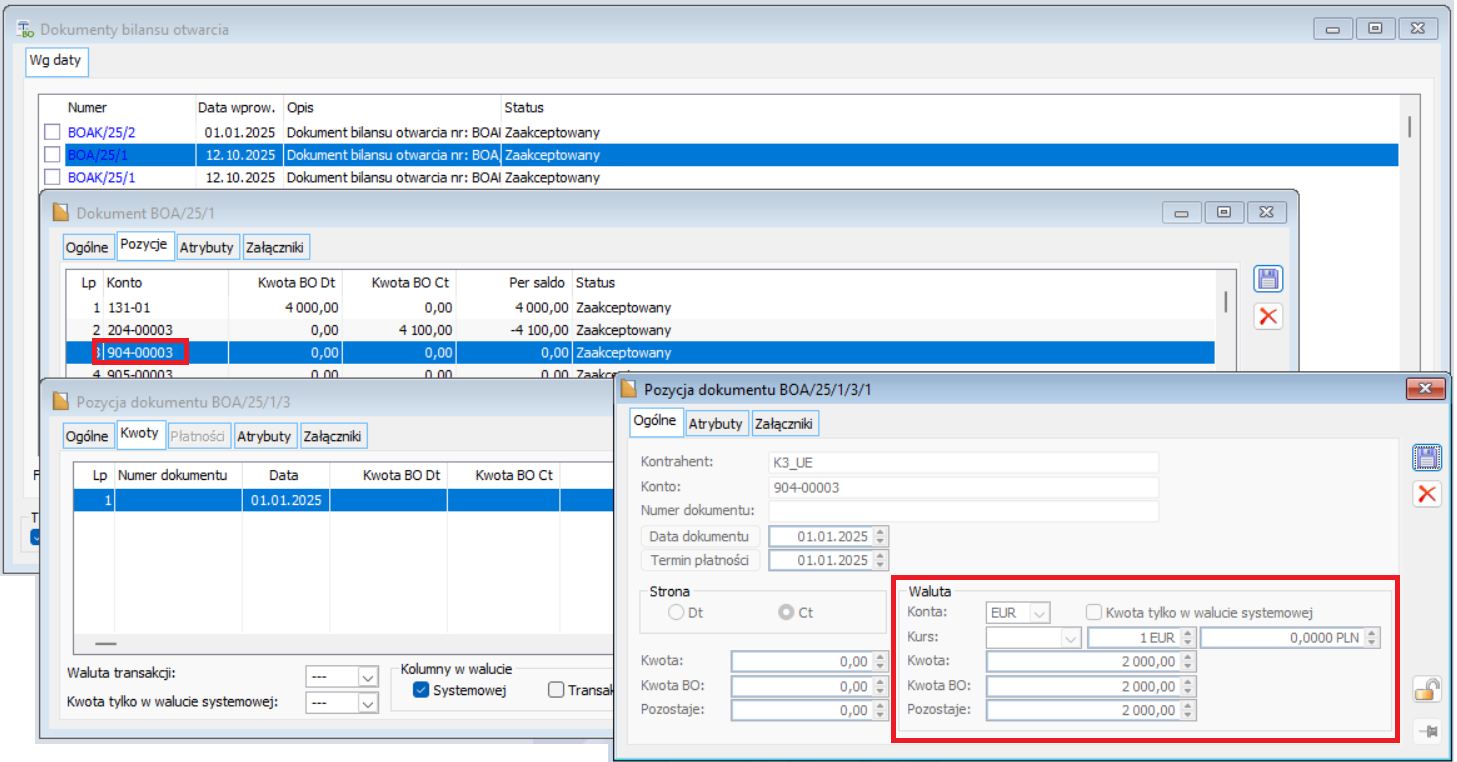Click the Termin płatności button

[x=700, y=560]
